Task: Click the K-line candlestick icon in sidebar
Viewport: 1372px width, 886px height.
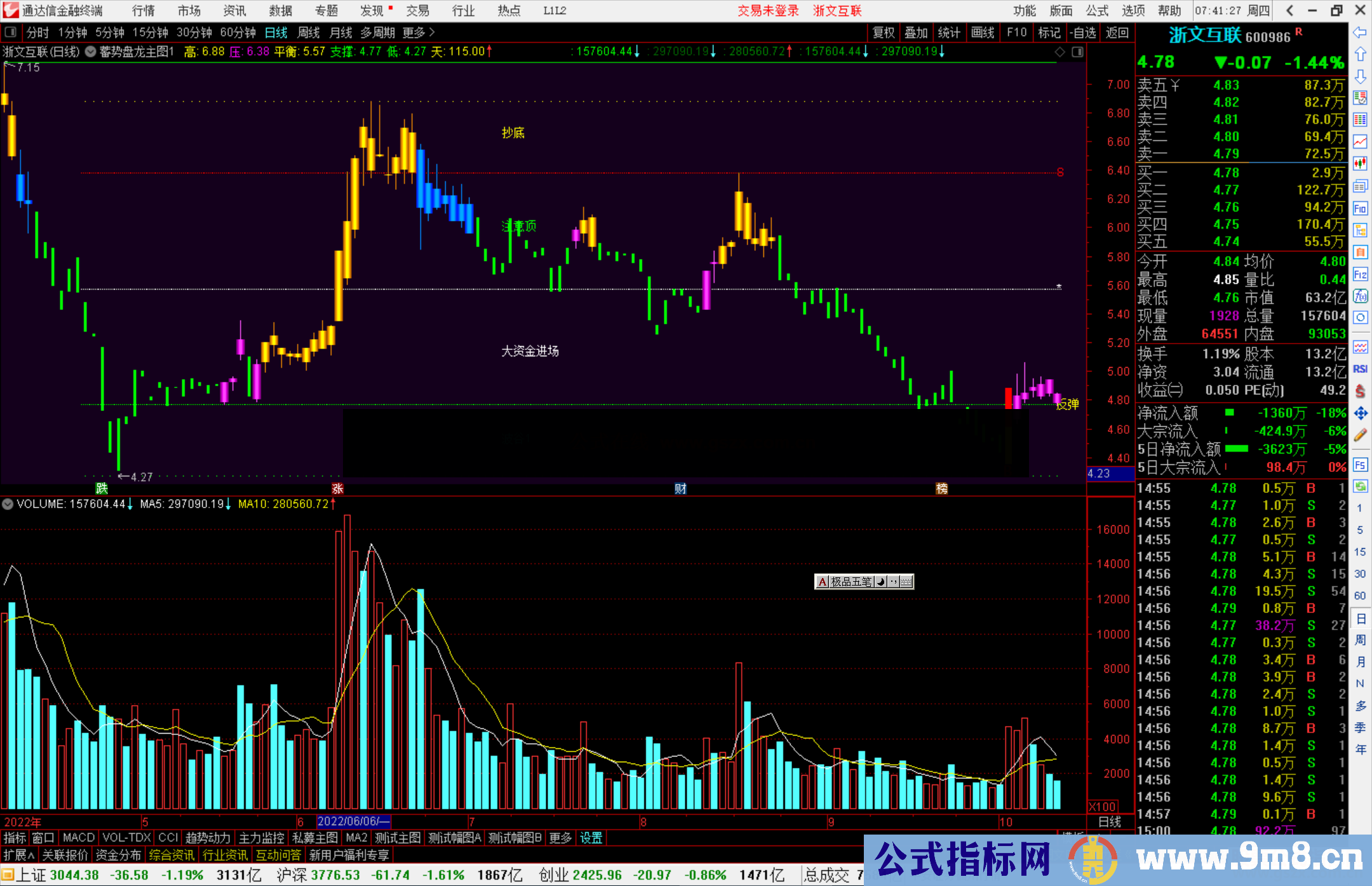Action: [x=1360, y=163]
